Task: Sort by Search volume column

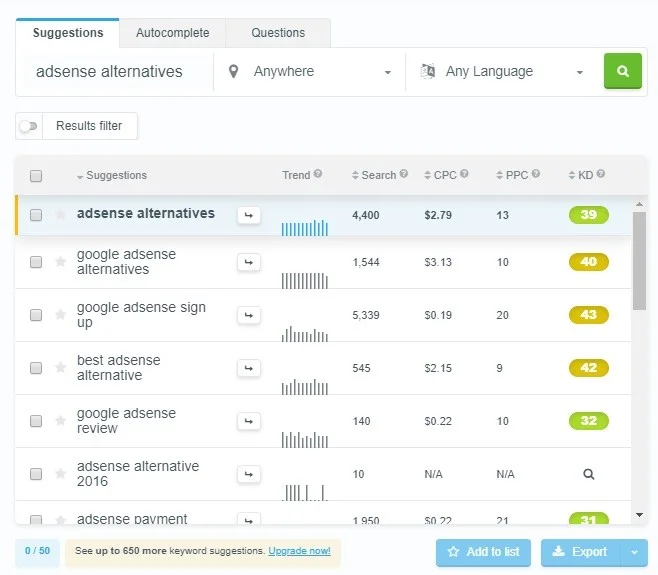Action: tap(374, 175)
